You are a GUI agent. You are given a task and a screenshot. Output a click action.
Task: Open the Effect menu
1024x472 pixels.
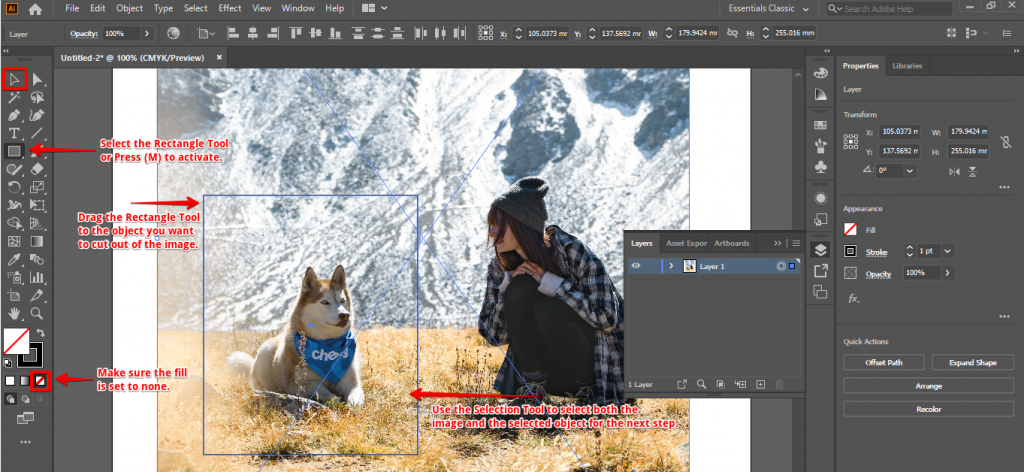pyautogui.click(x=229, y=8)
